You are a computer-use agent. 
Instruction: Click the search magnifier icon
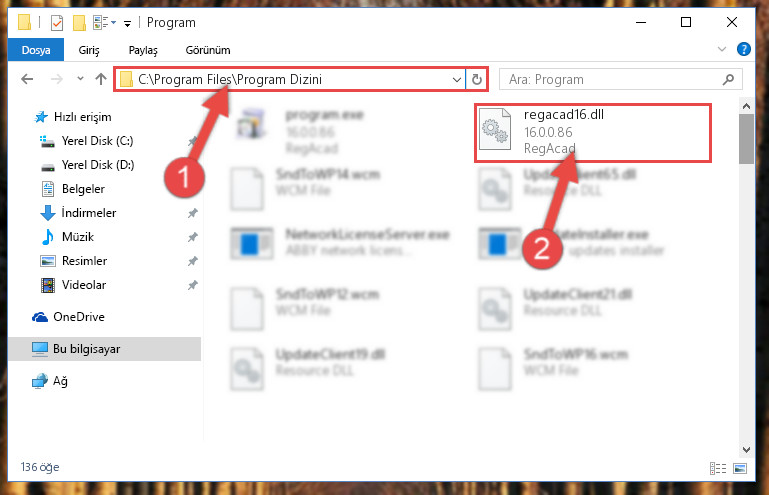(729, 79)
